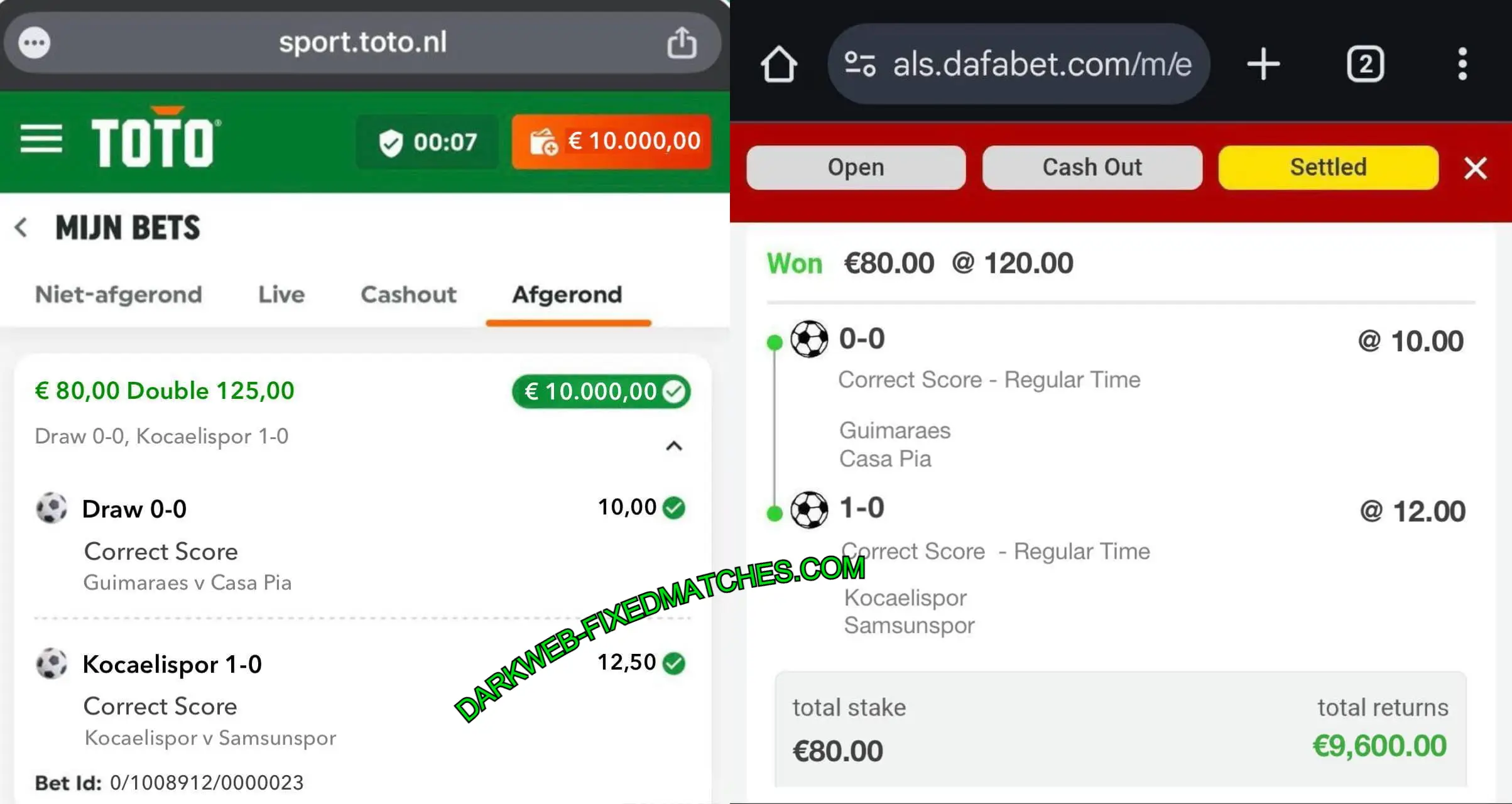
Task: Click the Cash Out button
Action: 1092,168
